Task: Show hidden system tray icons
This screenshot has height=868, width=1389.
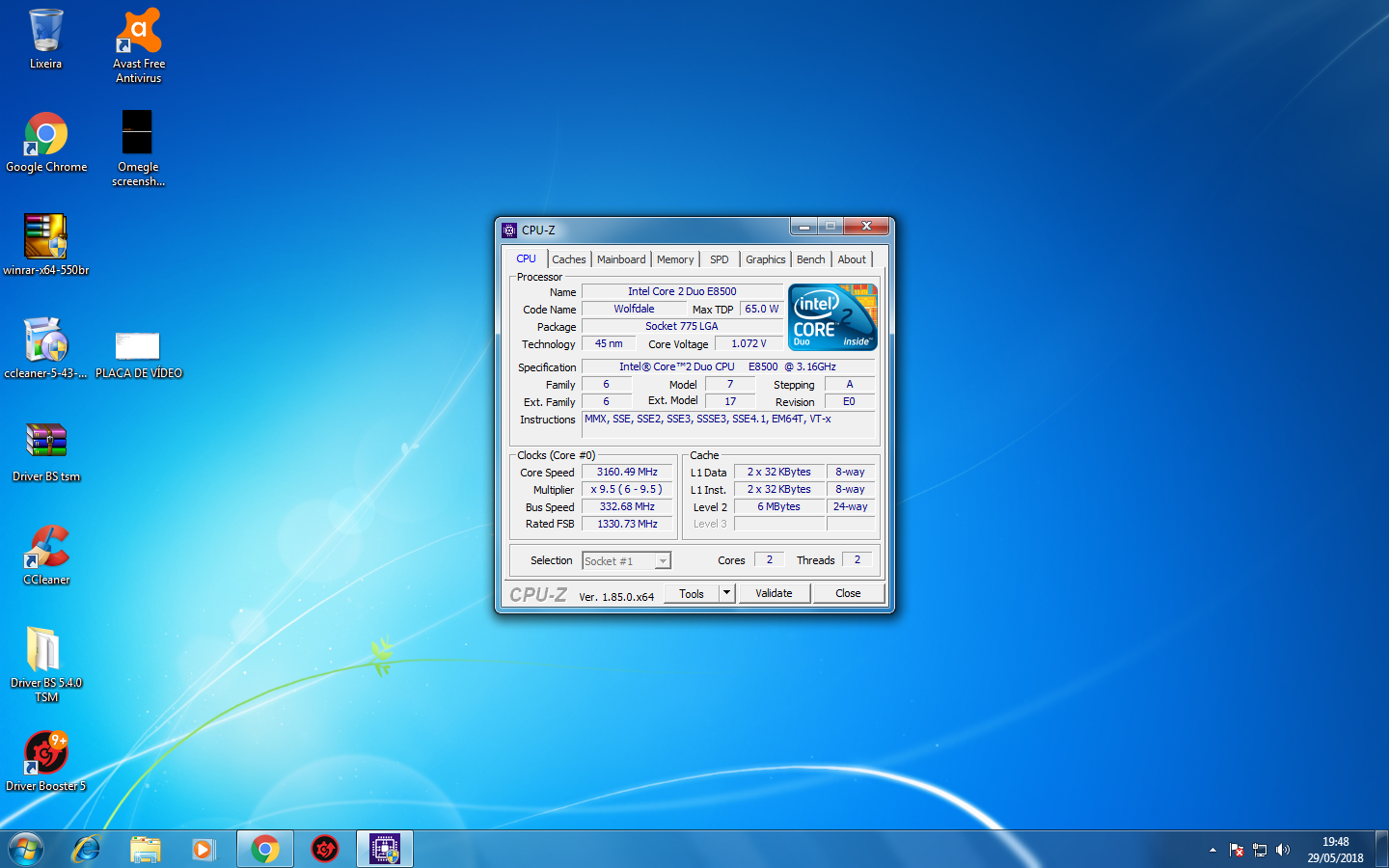Action: 1212,850
